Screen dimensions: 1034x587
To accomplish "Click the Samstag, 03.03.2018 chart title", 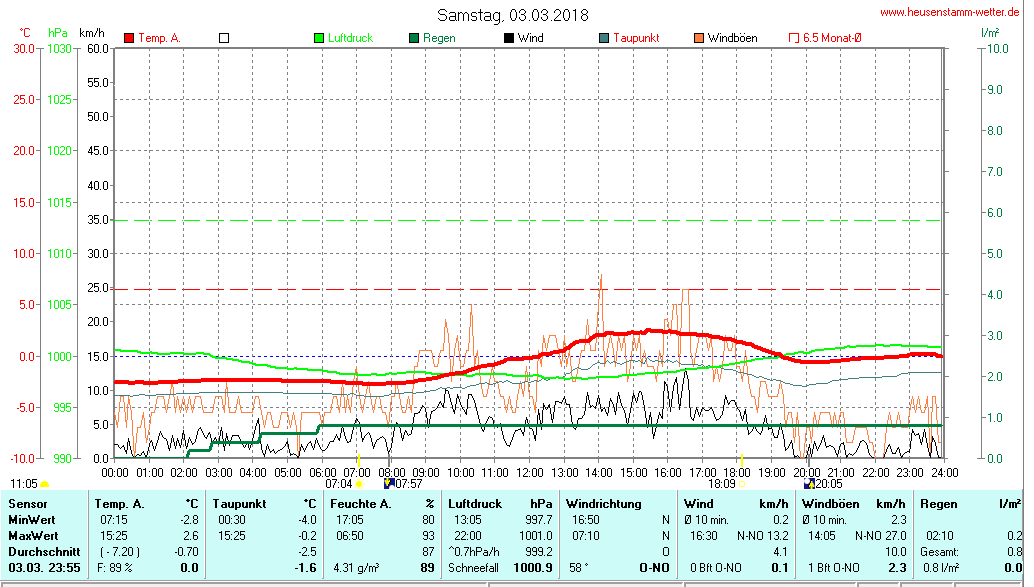I will coord(513,15).
